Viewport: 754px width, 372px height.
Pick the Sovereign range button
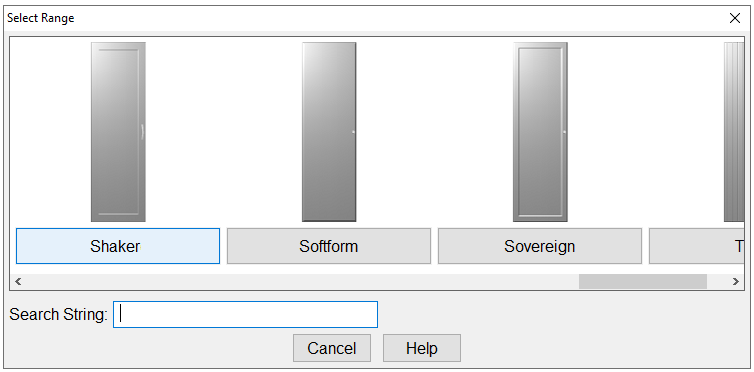[540, 246]
